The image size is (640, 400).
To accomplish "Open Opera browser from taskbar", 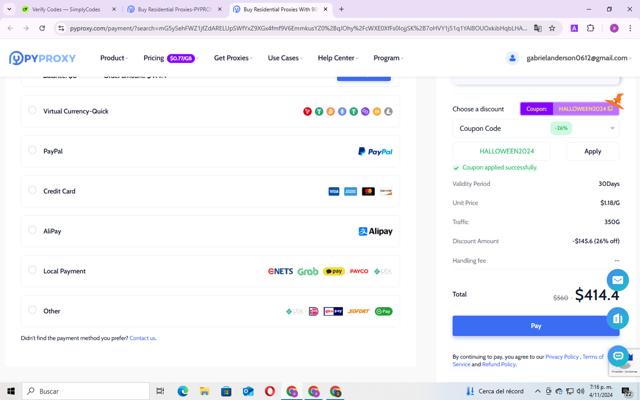I will 269,391.
